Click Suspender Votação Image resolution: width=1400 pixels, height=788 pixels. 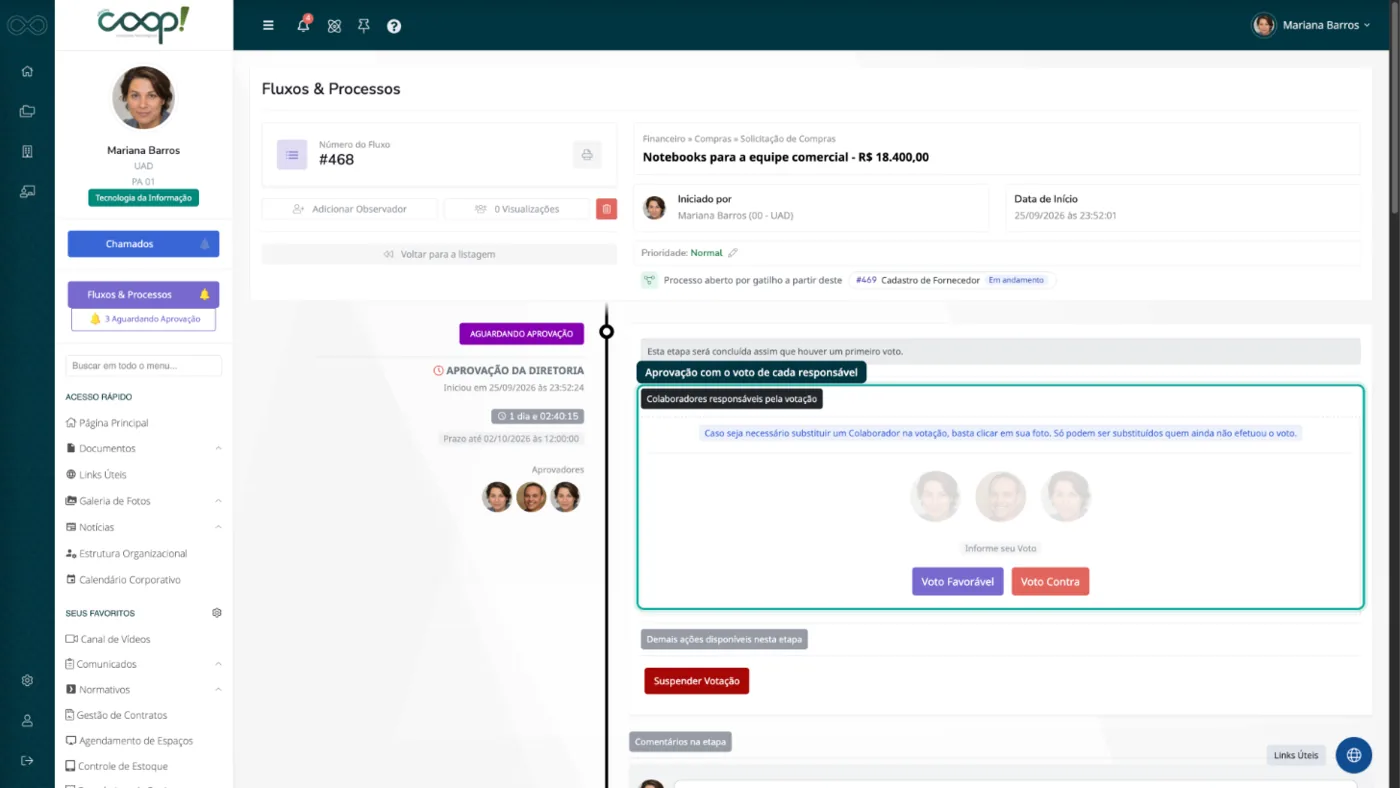(x=697, y=681)
